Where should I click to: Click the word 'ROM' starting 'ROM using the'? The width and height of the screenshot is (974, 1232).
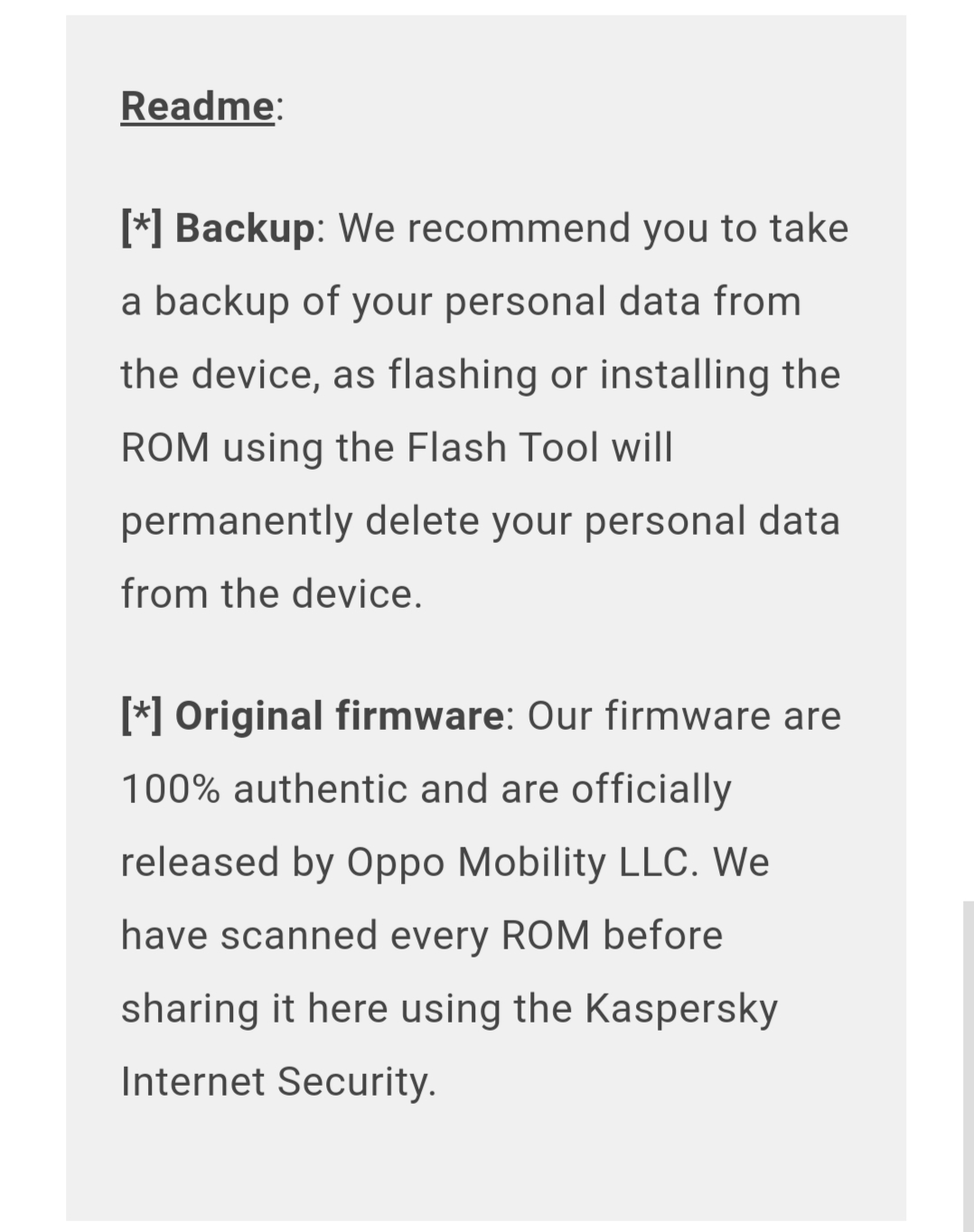pyautogui.click(x=165, y=447)
